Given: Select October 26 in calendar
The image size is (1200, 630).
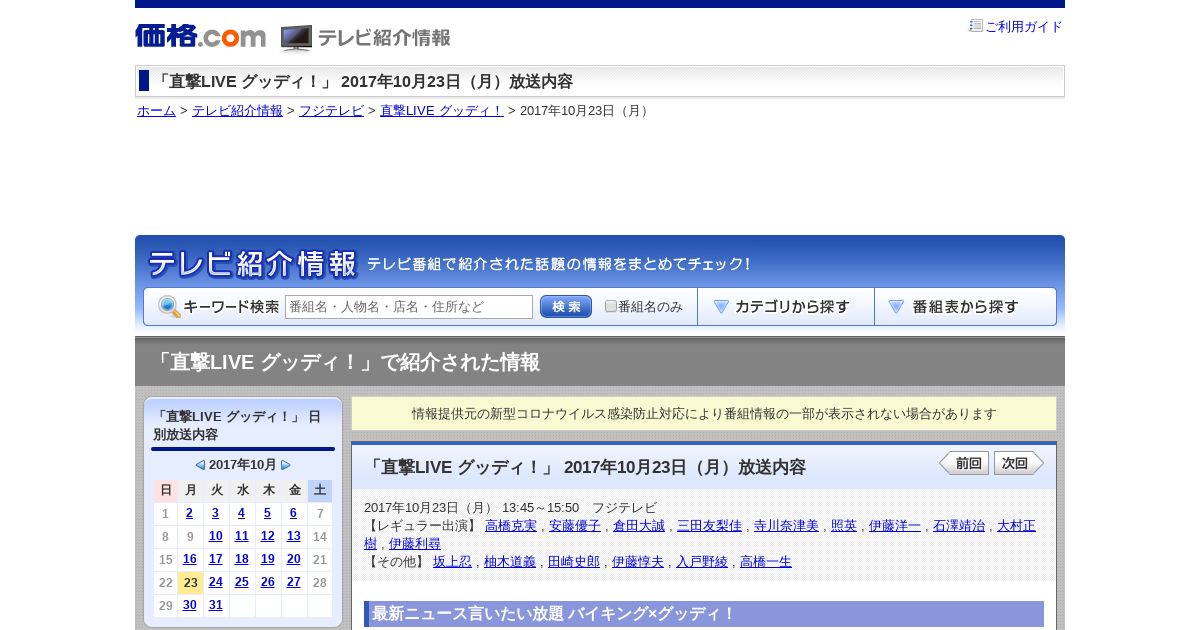Looking at the screenshot, I should 267,582.
